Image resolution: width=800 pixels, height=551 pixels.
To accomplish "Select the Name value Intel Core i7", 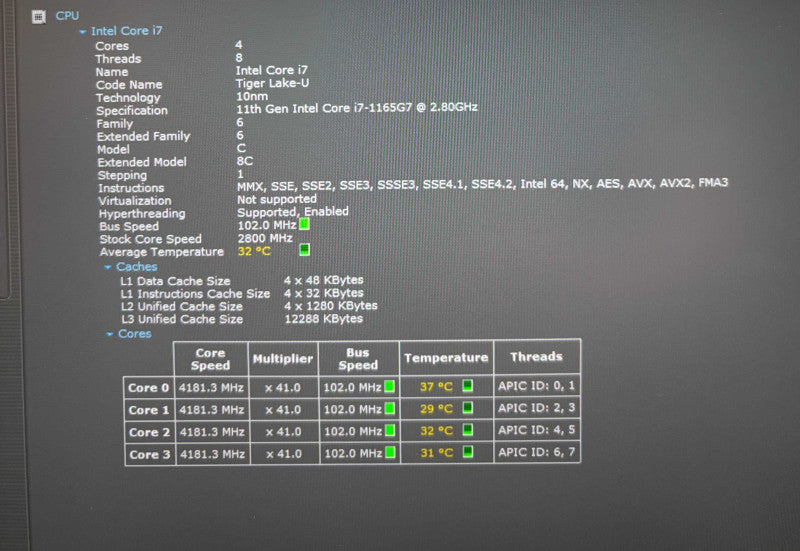I will [x=272, y=70].
